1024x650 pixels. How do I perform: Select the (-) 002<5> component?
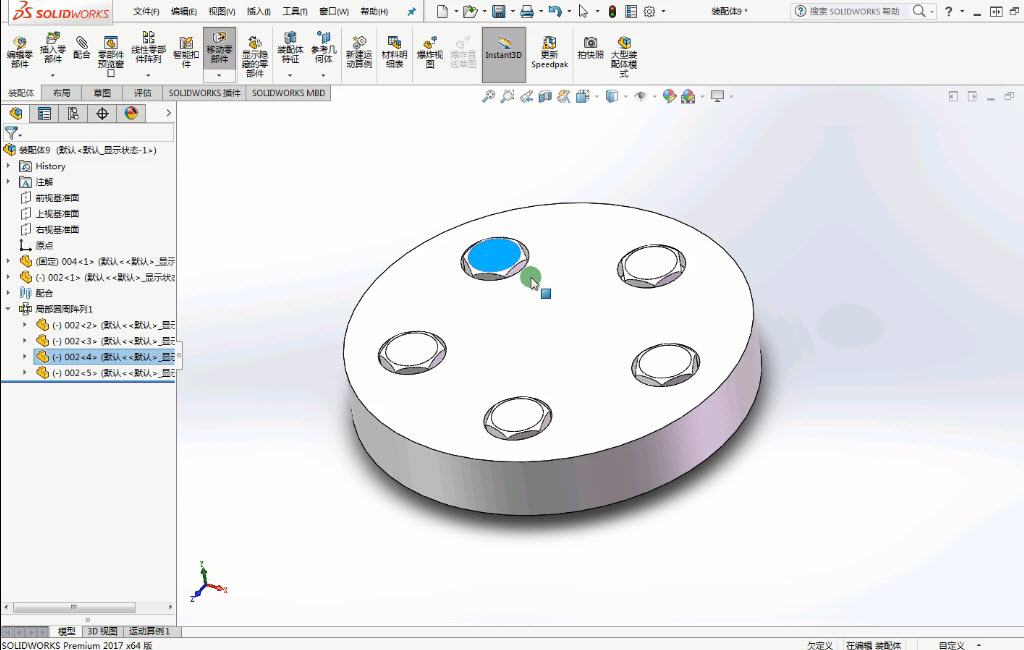click(x=105, y=372)
